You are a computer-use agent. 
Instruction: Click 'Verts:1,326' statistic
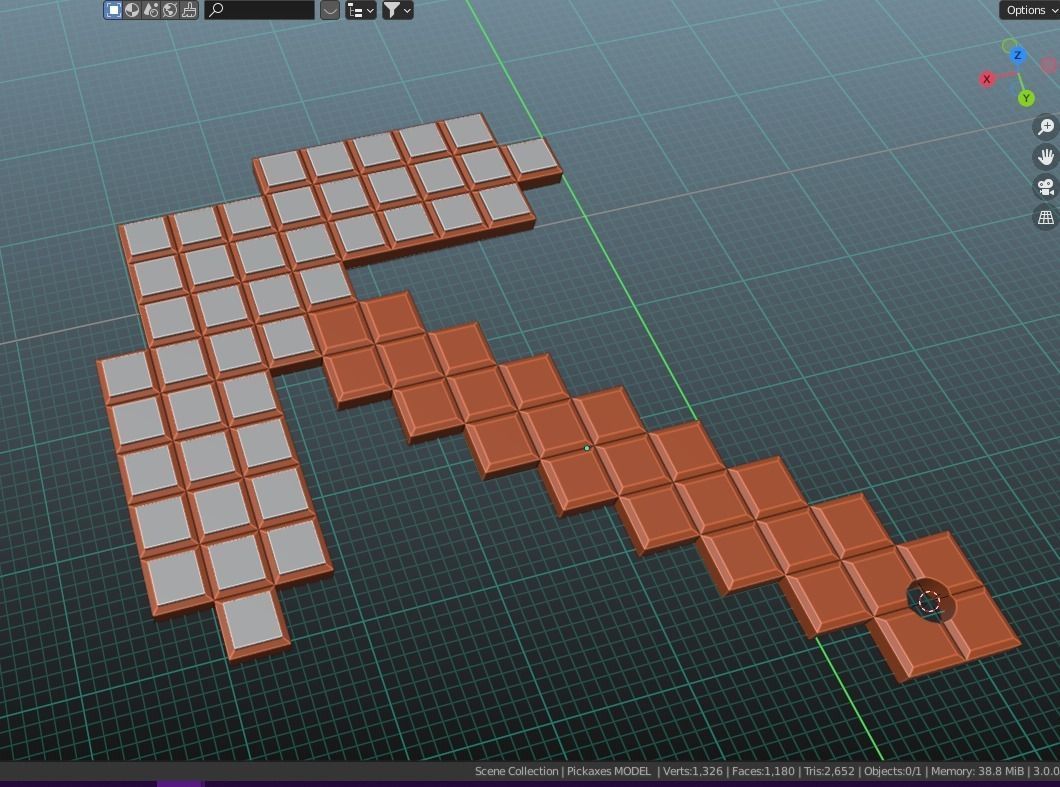click(692, 771)
